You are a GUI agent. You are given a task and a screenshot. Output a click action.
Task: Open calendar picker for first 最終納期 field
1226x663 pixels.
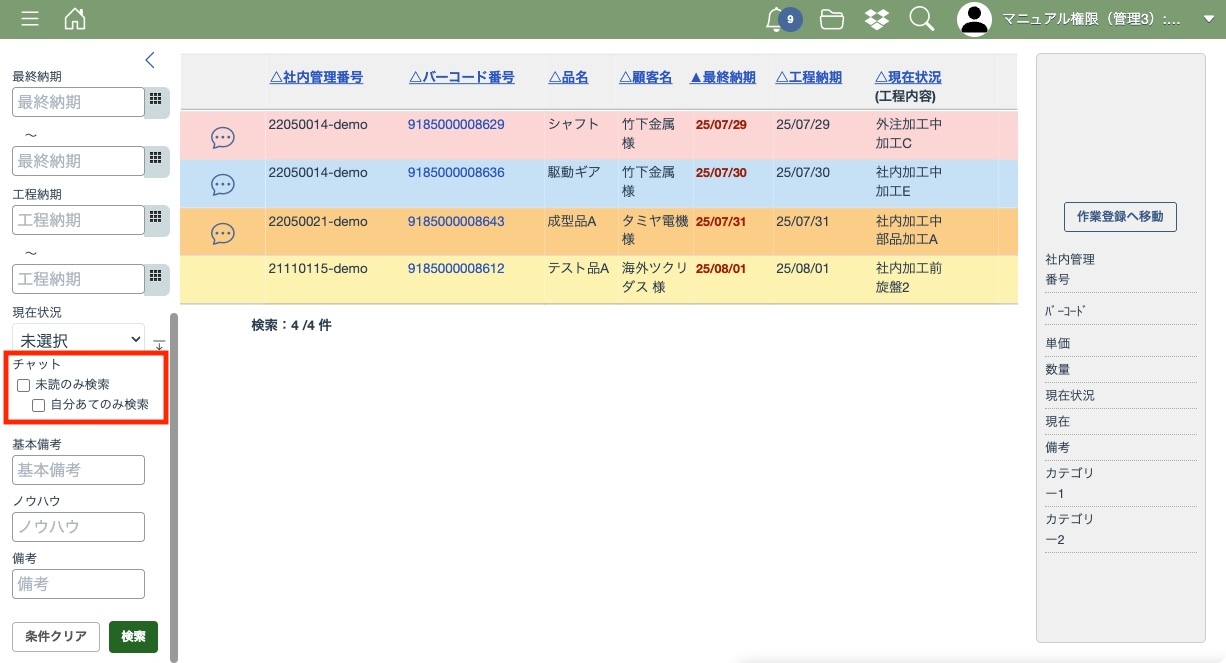[156, 101]
